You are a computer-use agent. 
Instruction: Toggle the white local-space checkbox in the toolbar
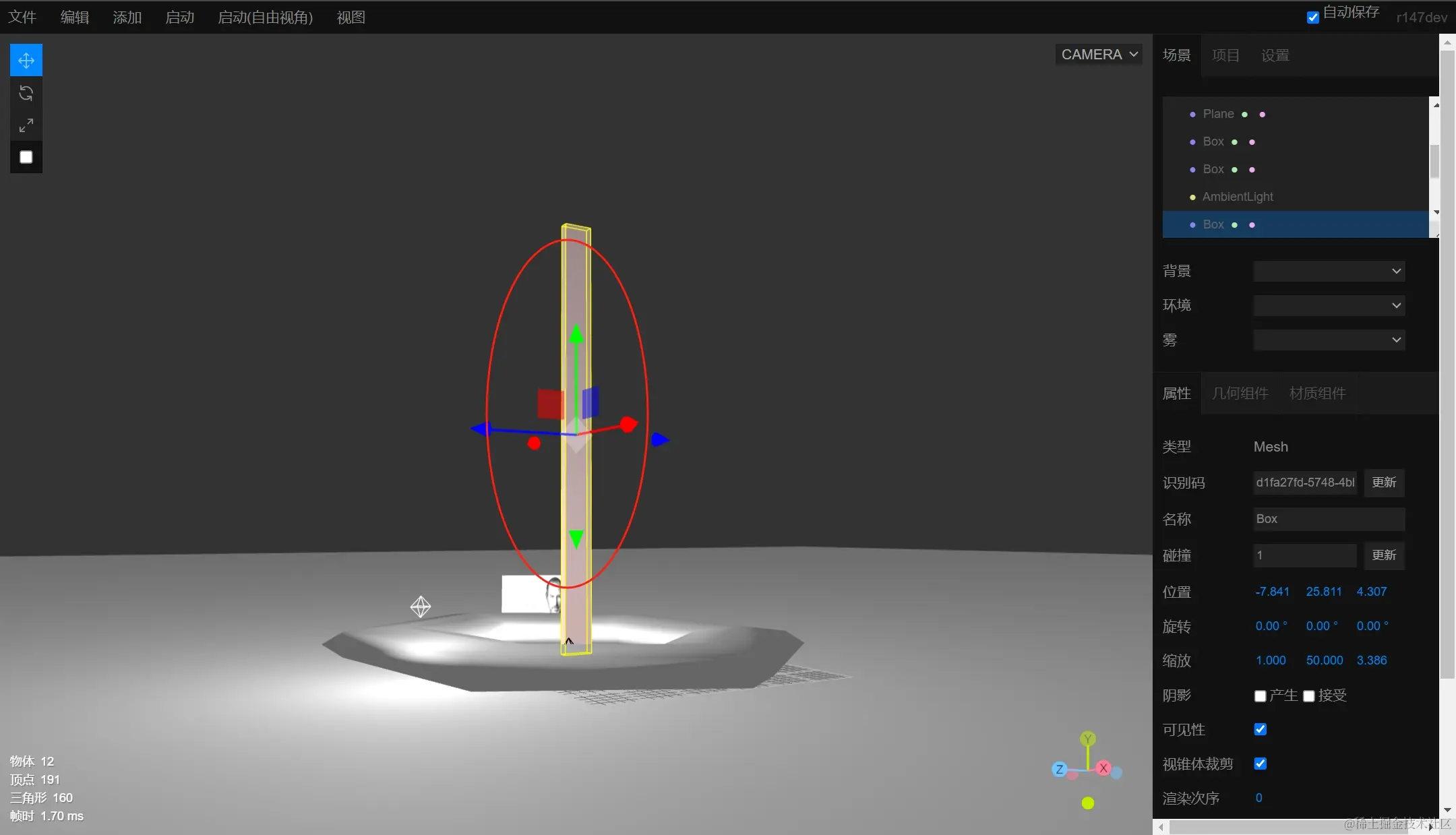pos(26,157)
